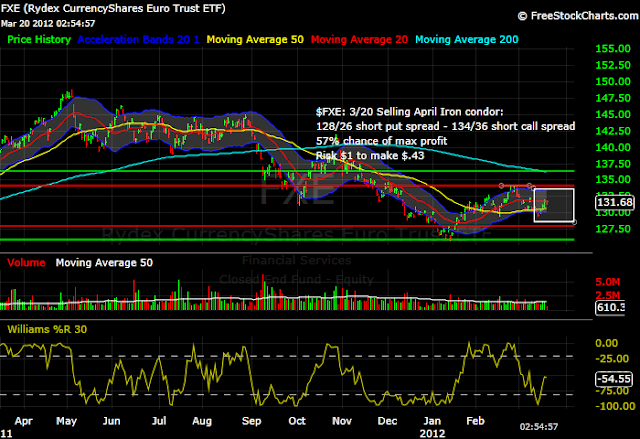
Task: Click the Oct month label on time axis
Action: coord(297,421)
